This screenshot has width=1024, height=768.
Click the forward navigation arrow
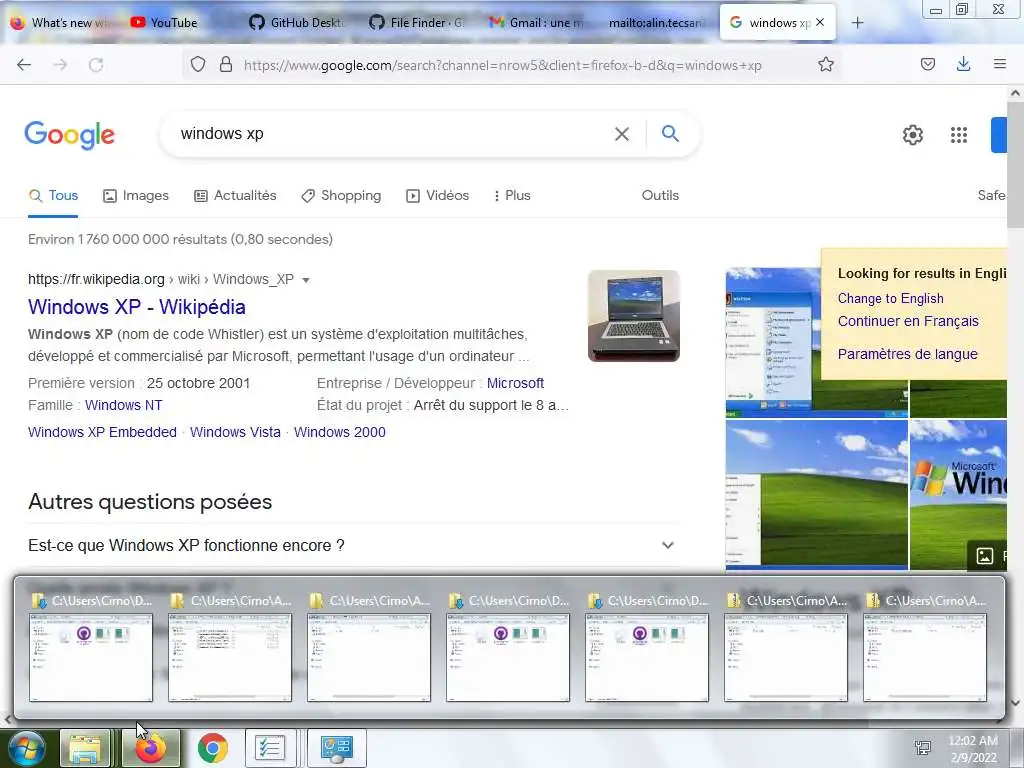(60, 65)
